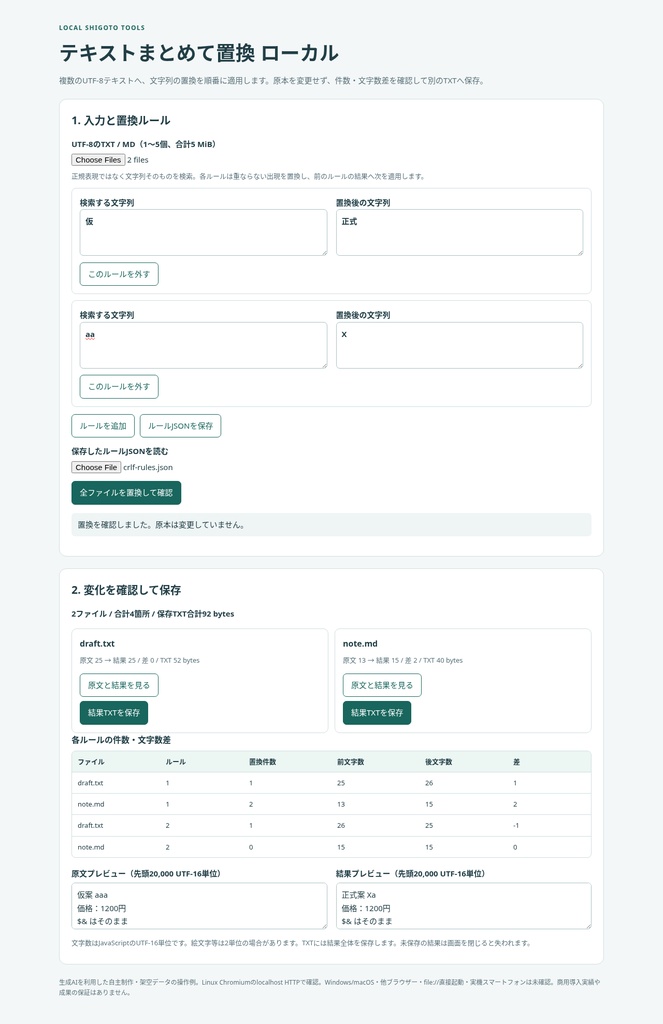Click the Choose Files button for TXT/MD input
Image resolution: width=663 pixels, height=1024 pixels.
pos(98,160)
